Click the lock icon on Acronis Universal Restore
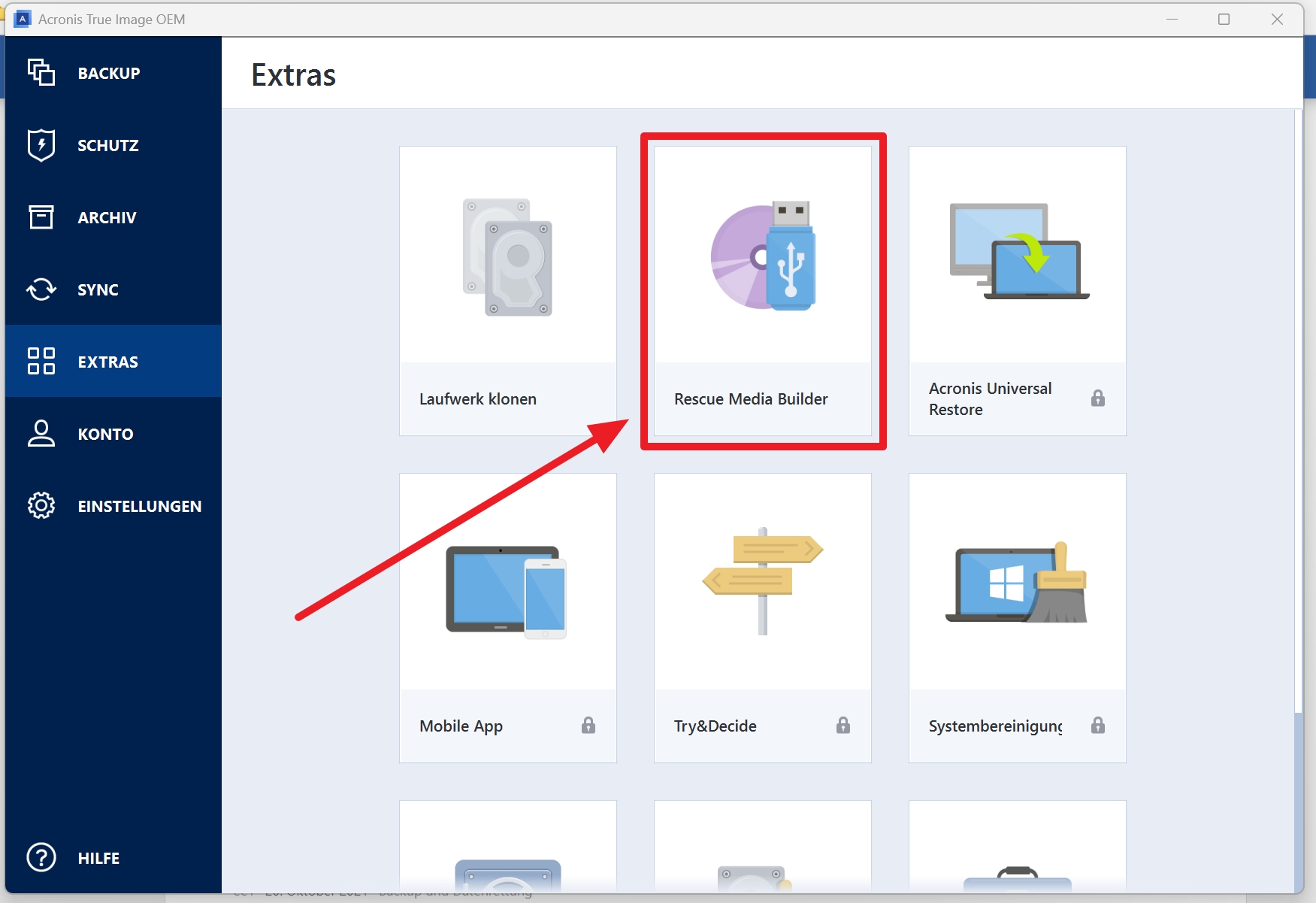The image size is (1316, 903). (x=1098, y=398)
